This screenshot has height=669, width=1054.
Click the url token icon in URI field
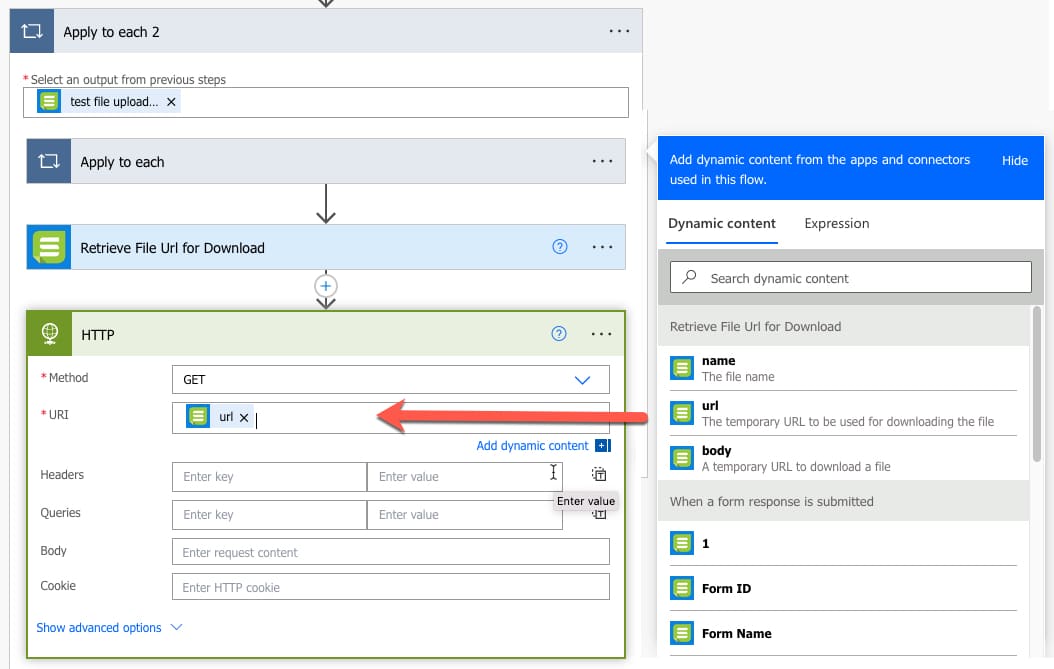198,416
